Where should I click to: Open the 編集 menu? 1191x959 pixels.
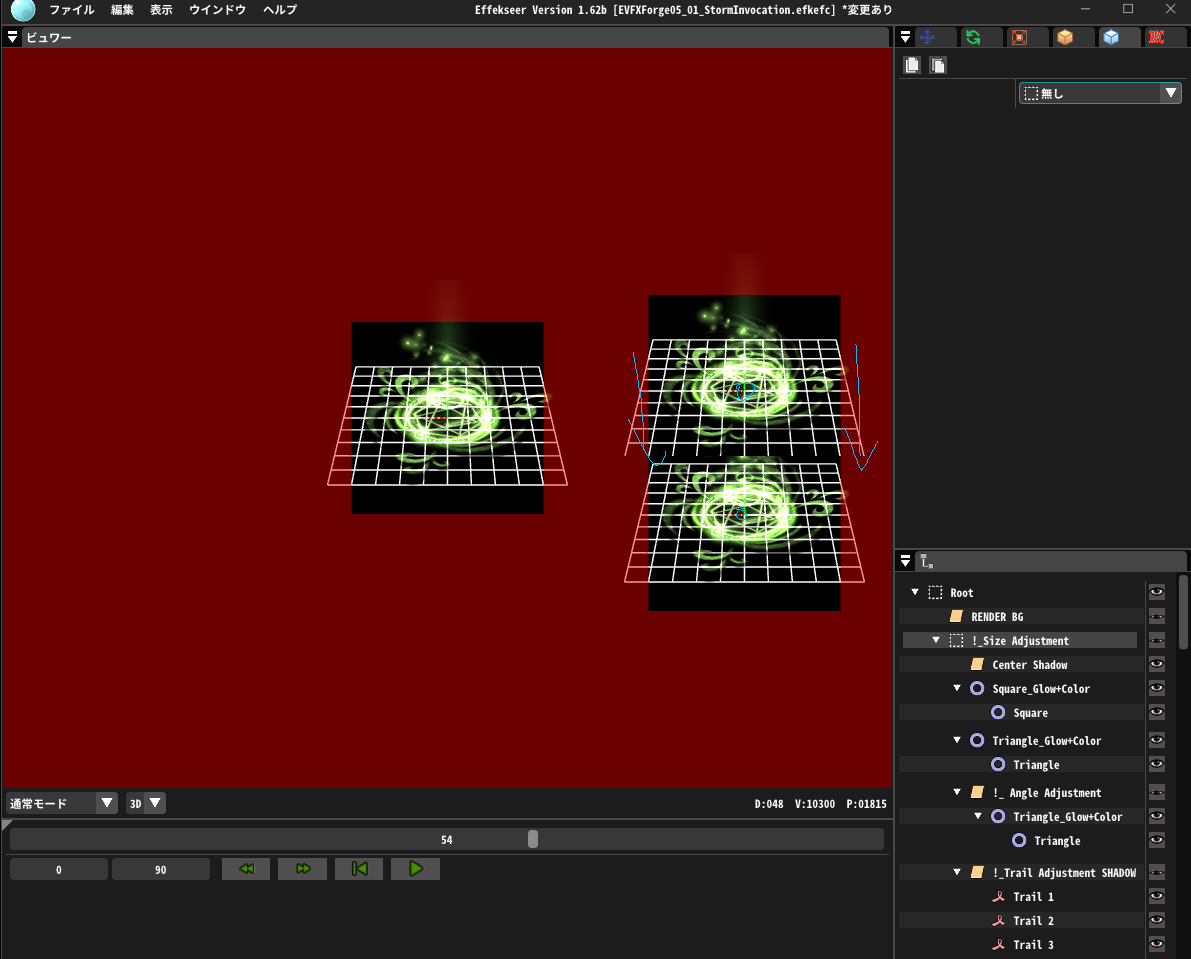coord(122,10)
